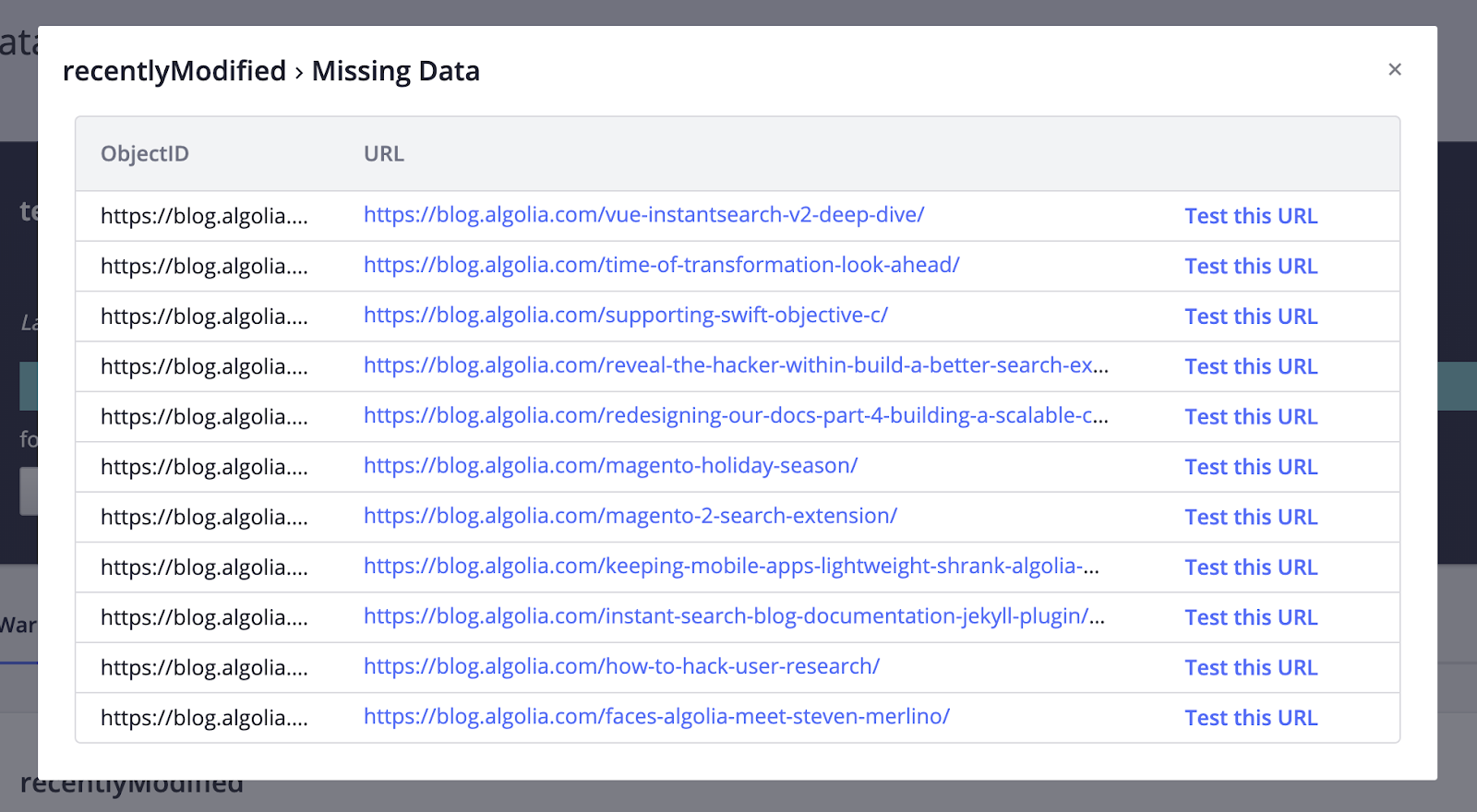The width and height of the screenshot is (1477, 812).
Task: Test this URL for magento-holiday-season row
Action: point(1251,467)
